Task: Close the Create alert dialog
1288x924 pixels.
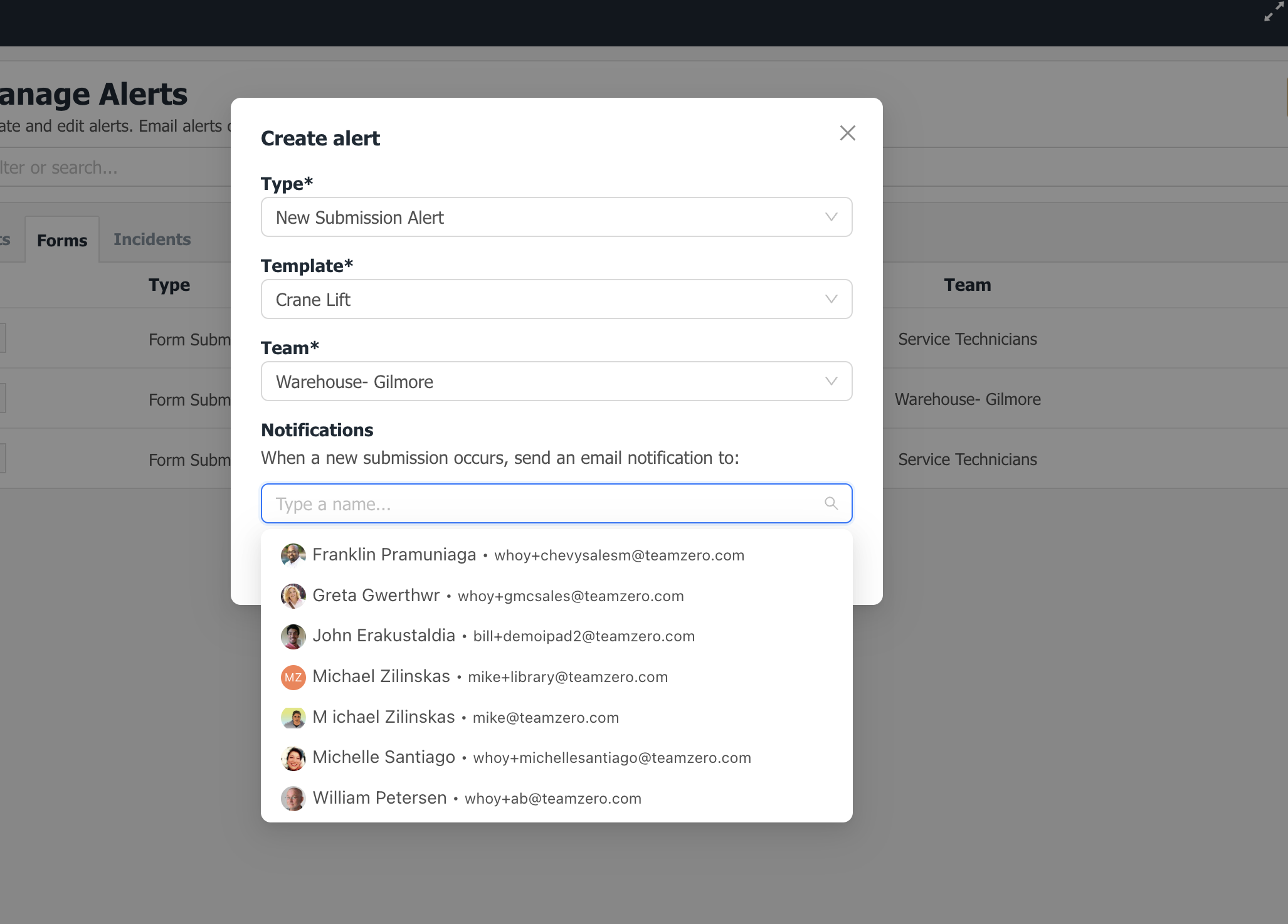Action: click(x=847, y=133)
